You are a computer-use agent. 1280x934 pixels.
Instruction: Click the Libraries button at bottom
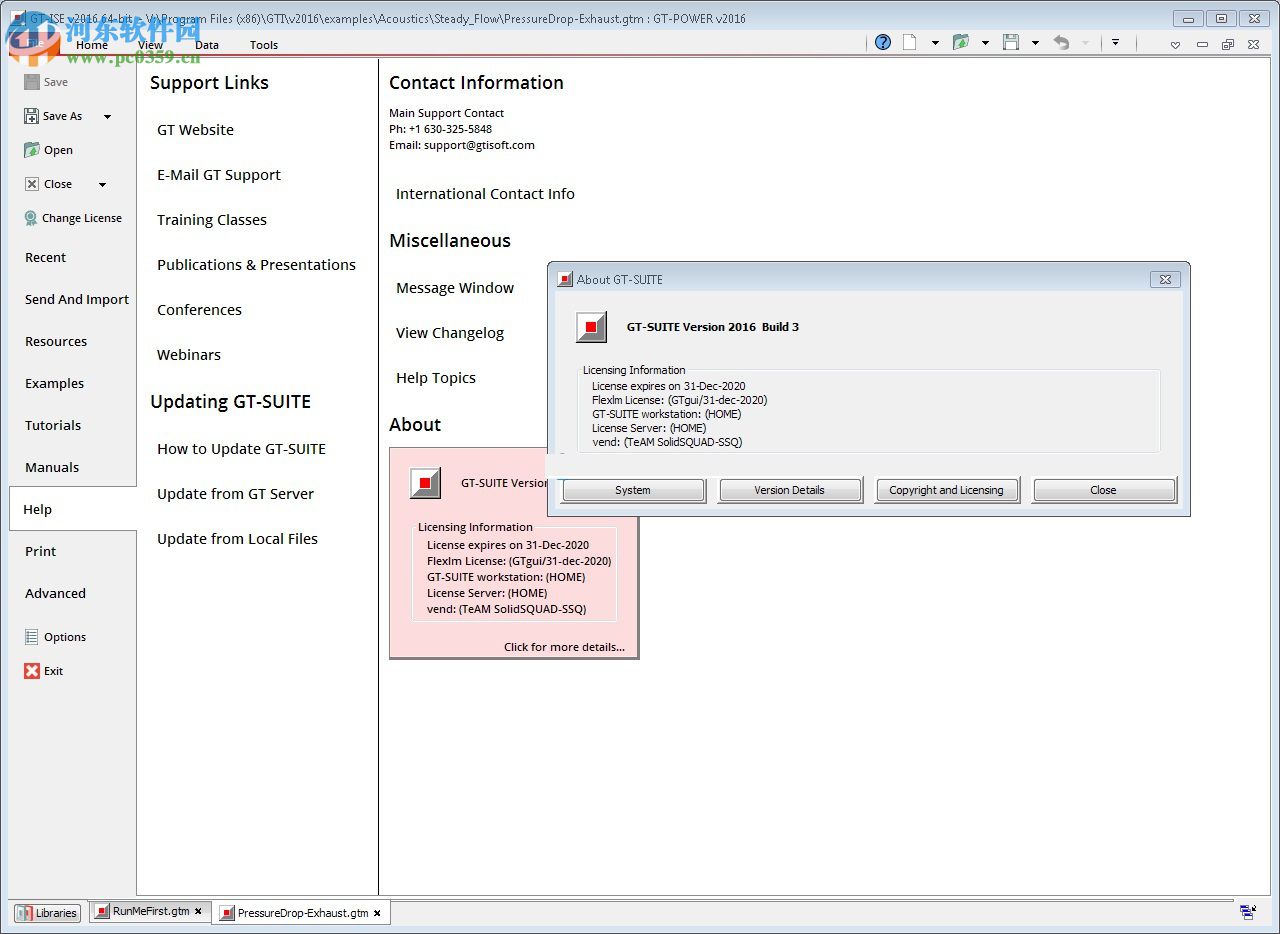(47, 912)
